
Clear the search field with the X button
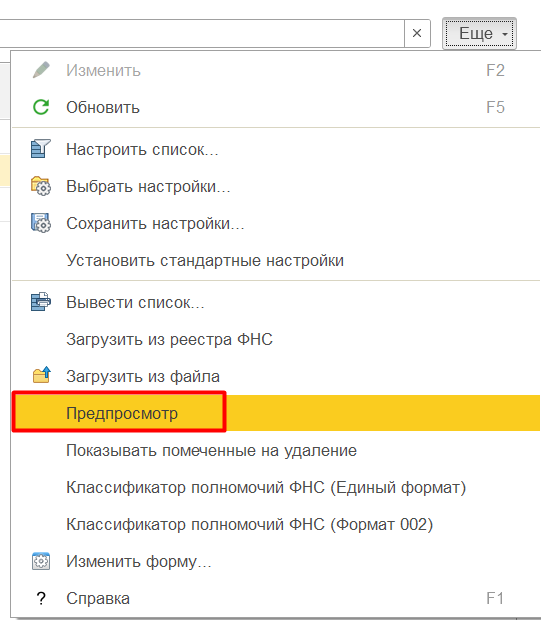tap(417, 33)
